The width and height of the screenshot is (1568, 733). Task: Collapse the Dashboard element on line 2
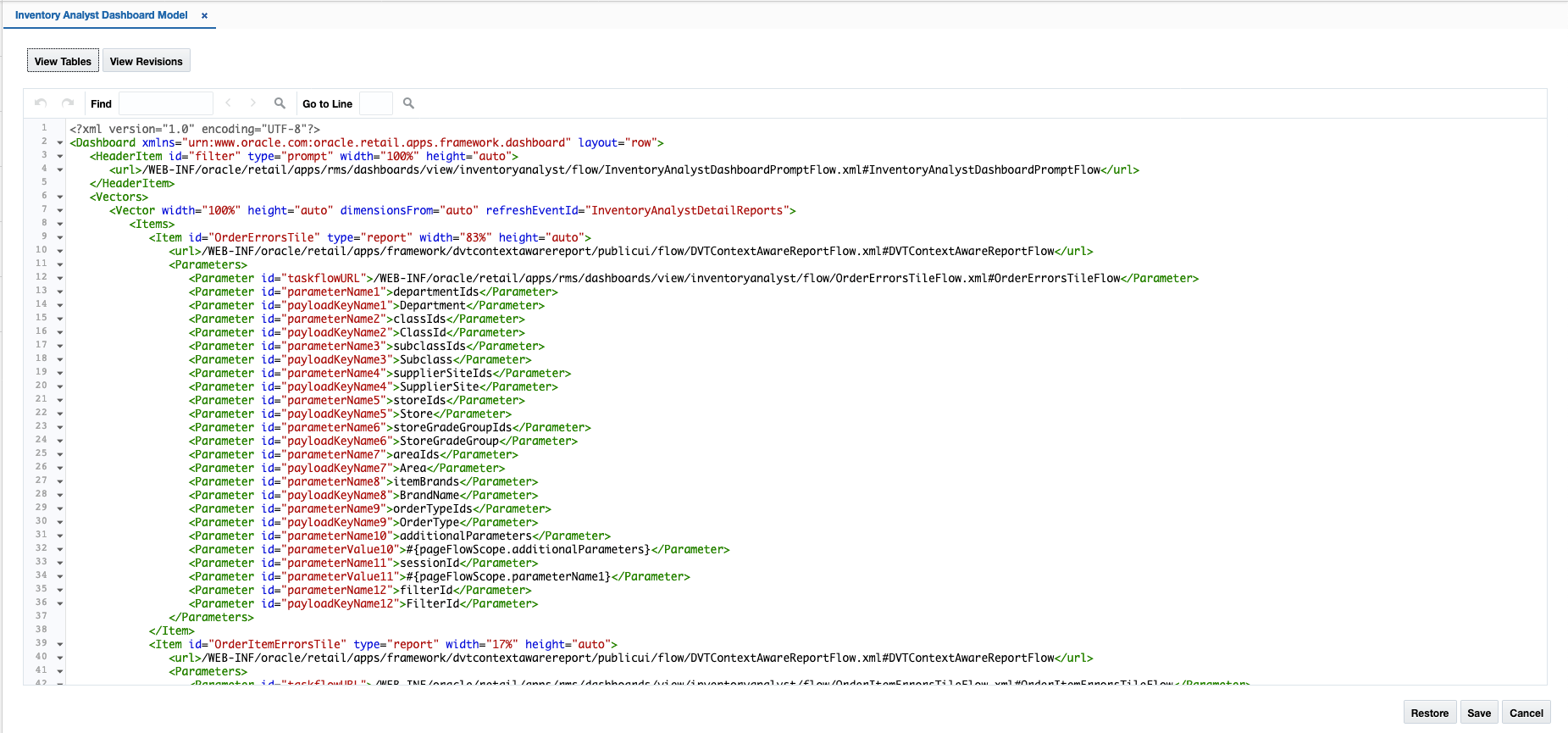[x=59, y=143]
